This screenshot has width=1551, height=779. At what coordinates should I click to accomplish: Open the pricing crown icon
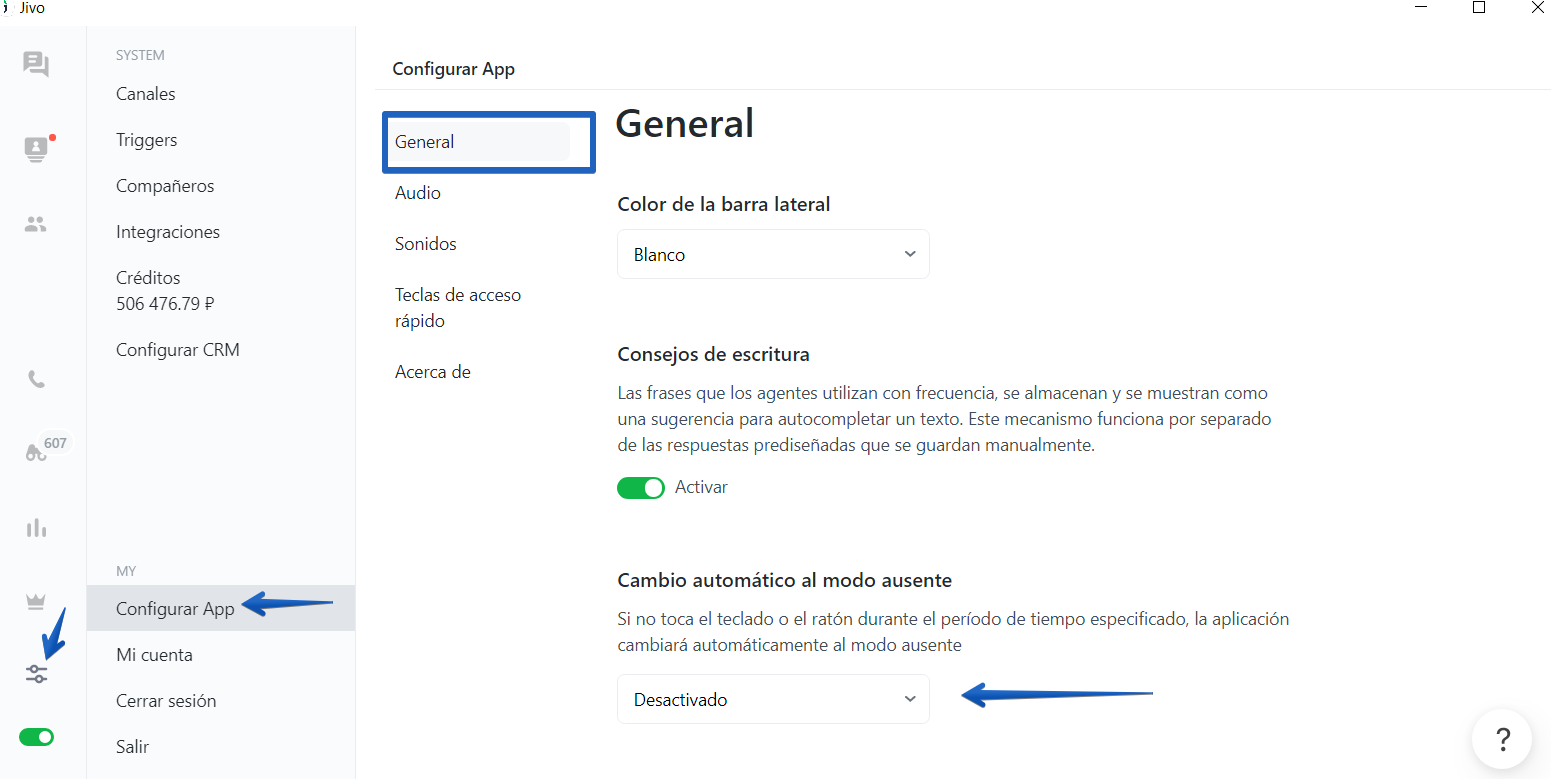[x=36, y=600]
